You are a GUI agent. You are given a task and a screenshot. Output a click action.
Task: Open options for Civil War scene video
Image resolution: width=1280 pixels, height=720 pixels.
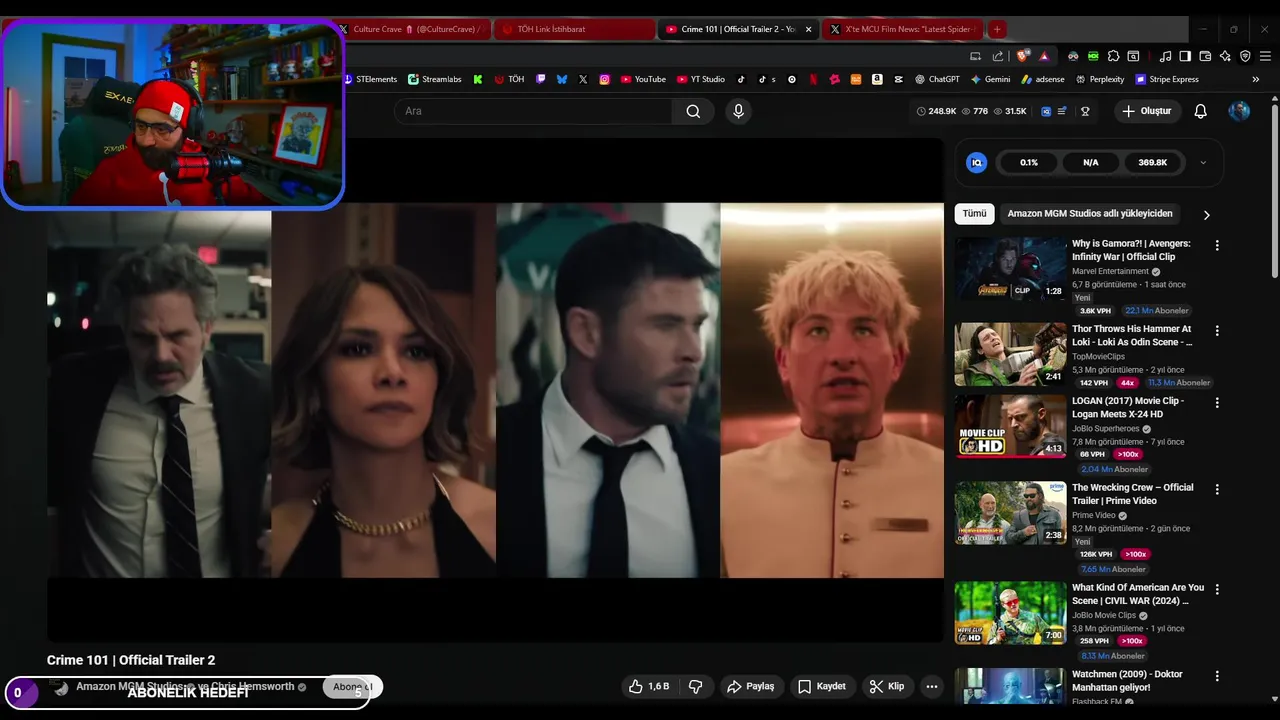[1217, 589]
